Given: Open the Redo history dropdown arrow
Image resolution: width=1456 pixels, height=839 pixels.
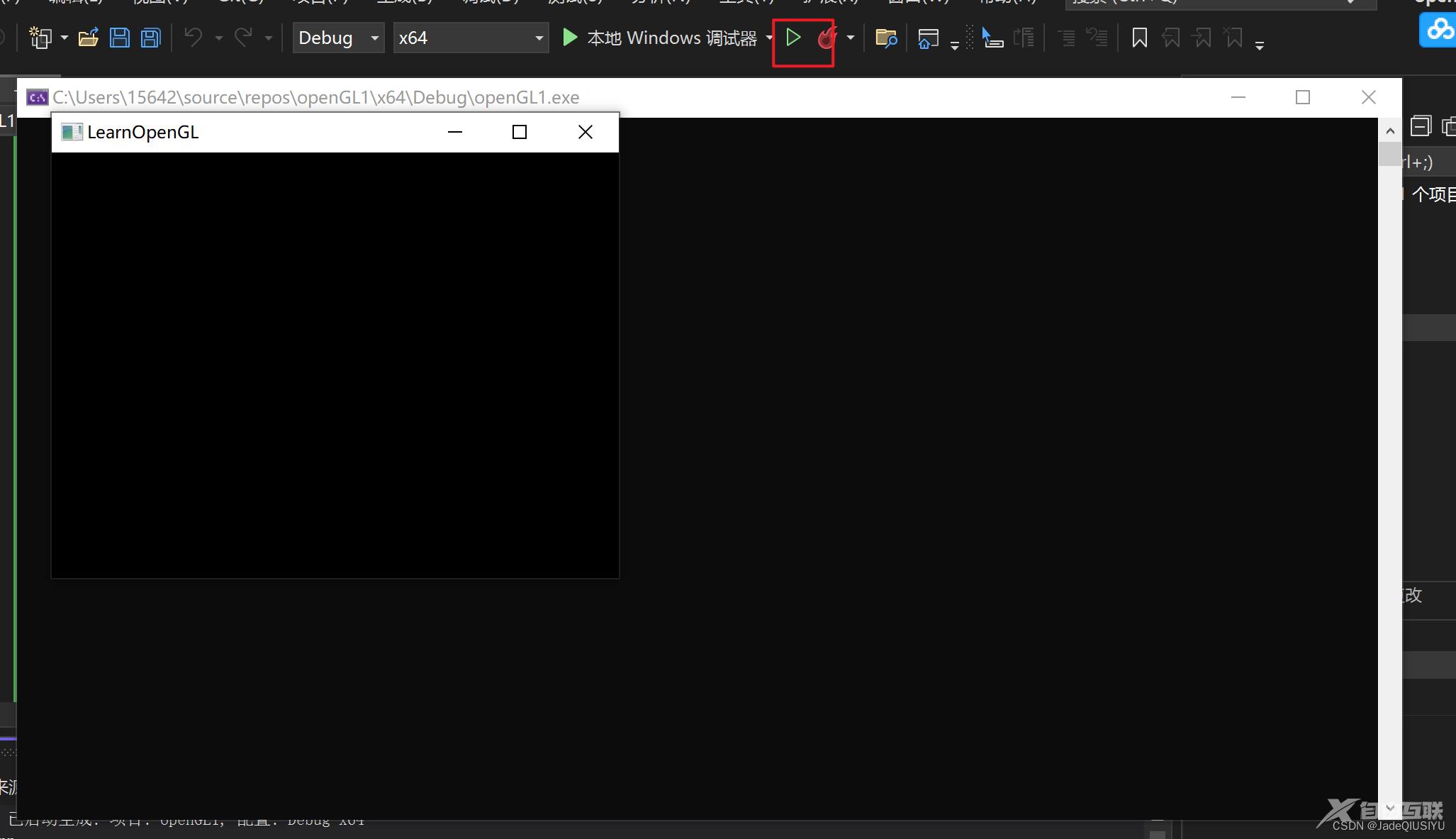Looking at the screenshot, I should click(268, 38).
